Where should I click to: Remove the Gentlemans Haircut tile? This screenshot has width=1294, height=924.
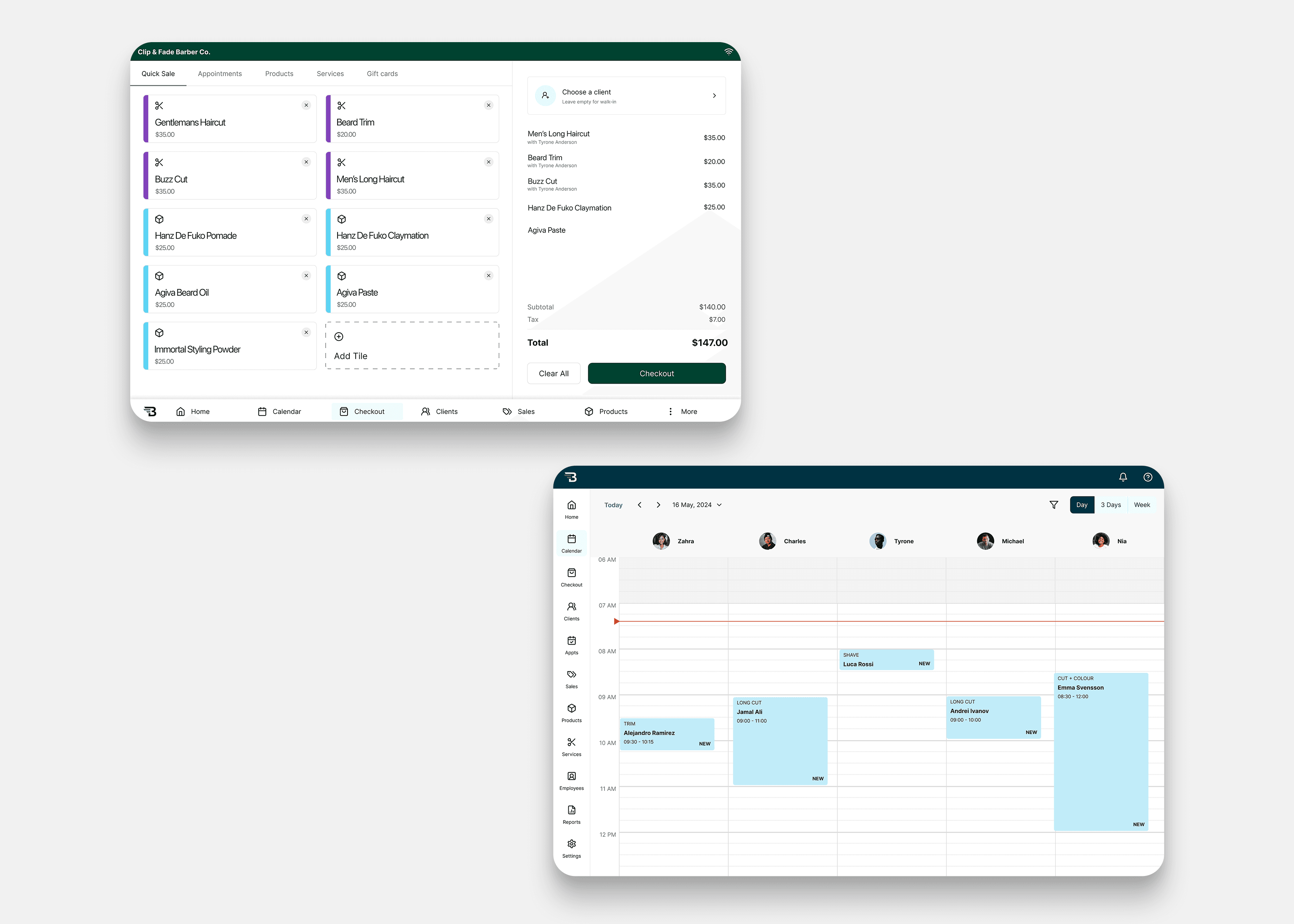[306, 105]
